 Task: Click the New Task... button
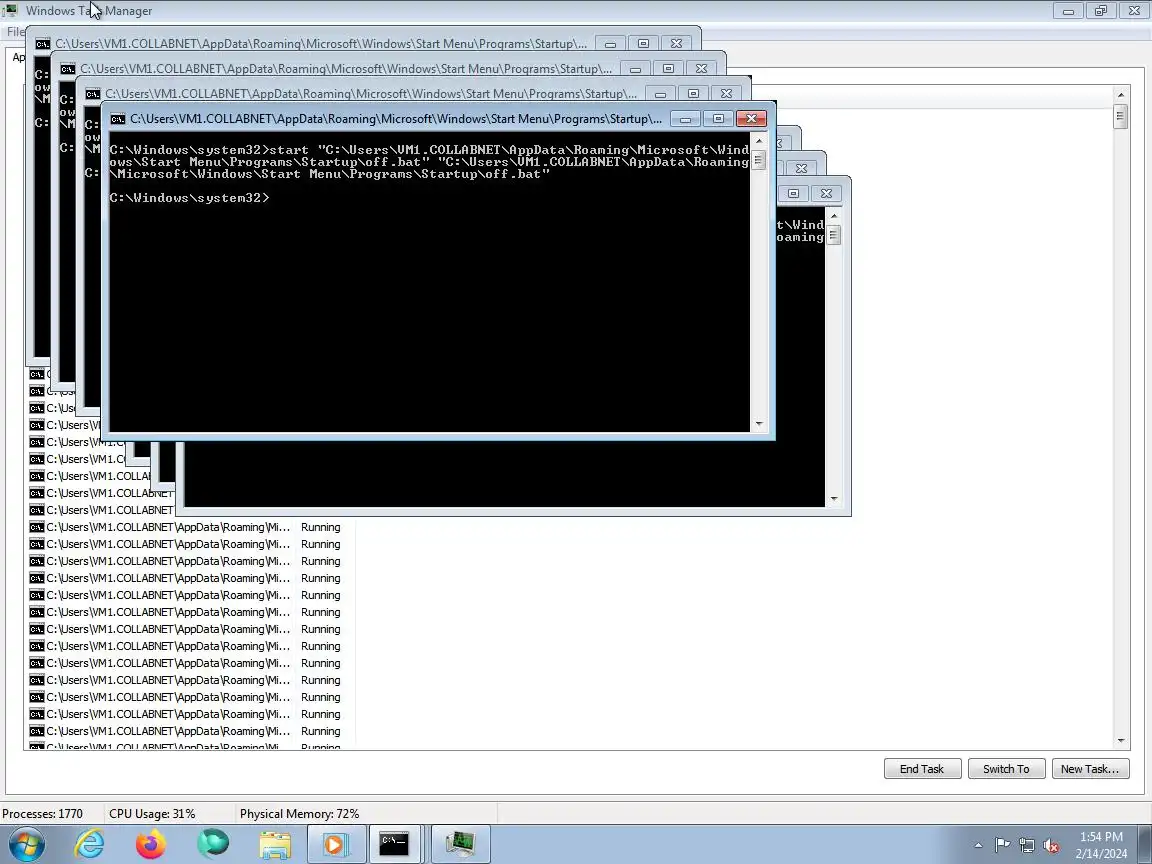tap(1090, 768)
